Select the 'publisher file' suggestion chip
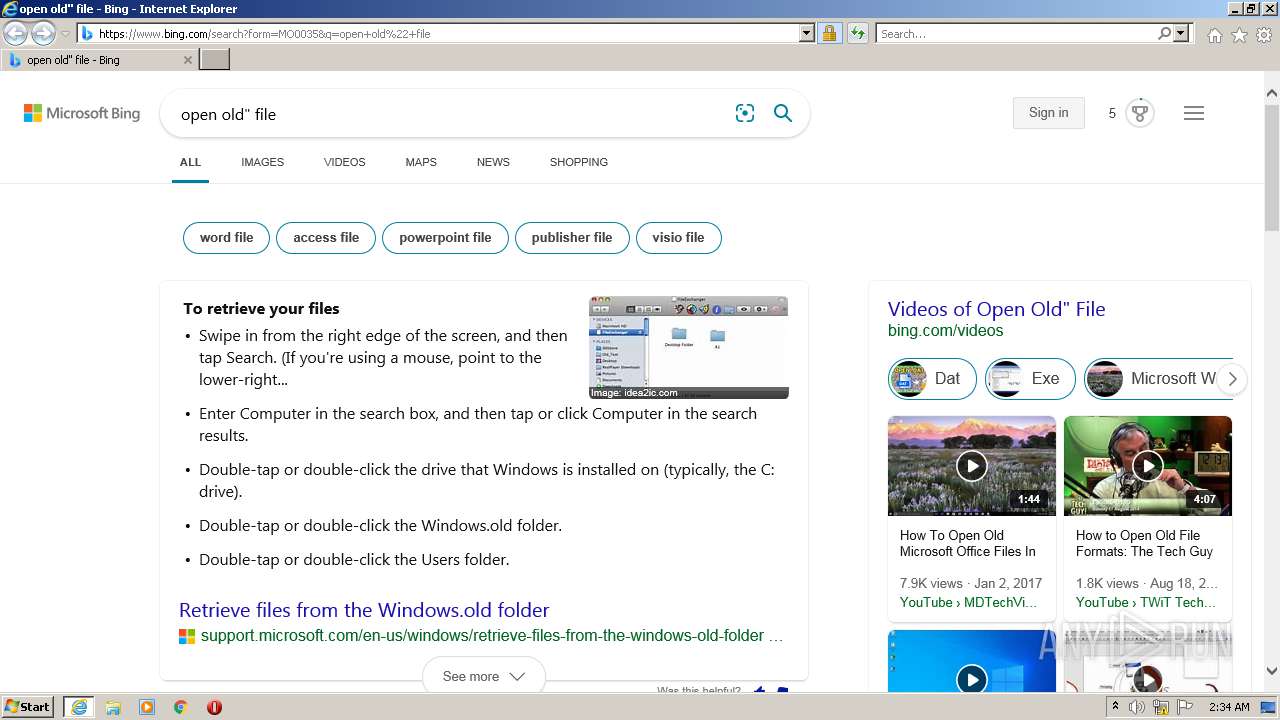The height and width of the screenshot is (720, 1280). click(x=572, y=238)
